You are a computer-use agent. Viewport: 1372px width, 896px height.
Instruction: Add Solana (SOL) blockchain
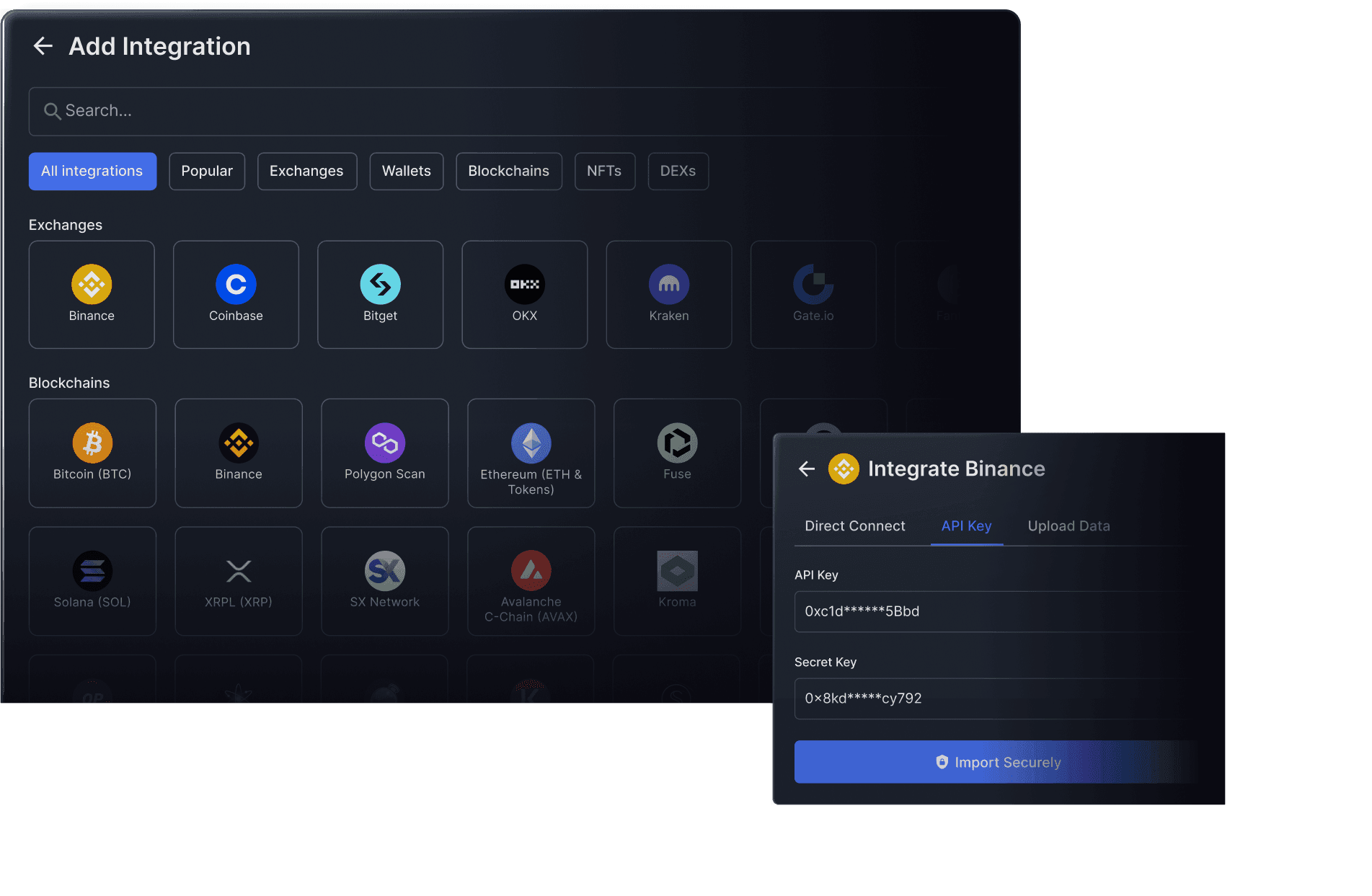(x=92, y=582)
